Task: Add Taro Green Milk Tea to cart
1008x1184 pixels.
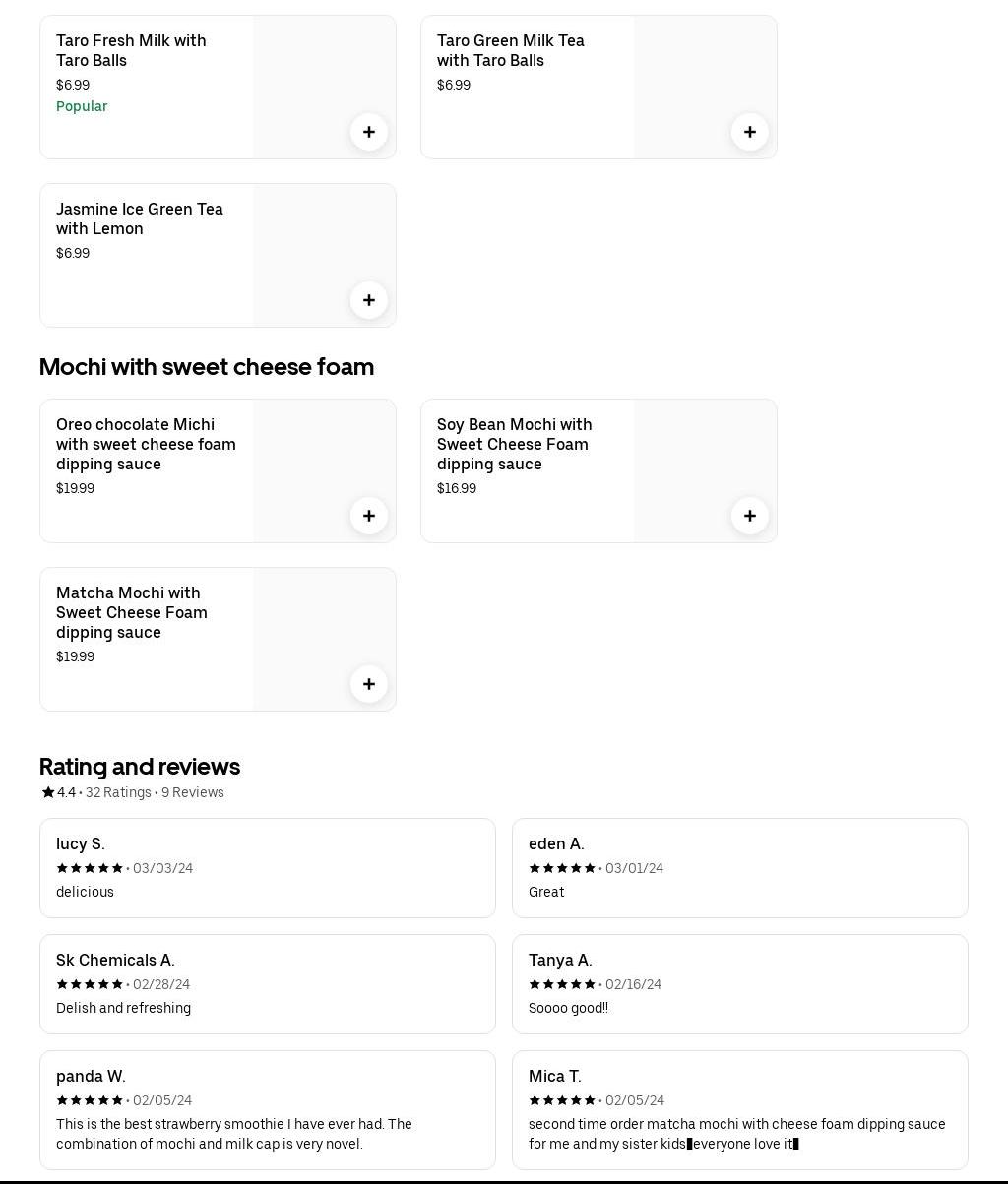Action: click(x=750, y=132)
